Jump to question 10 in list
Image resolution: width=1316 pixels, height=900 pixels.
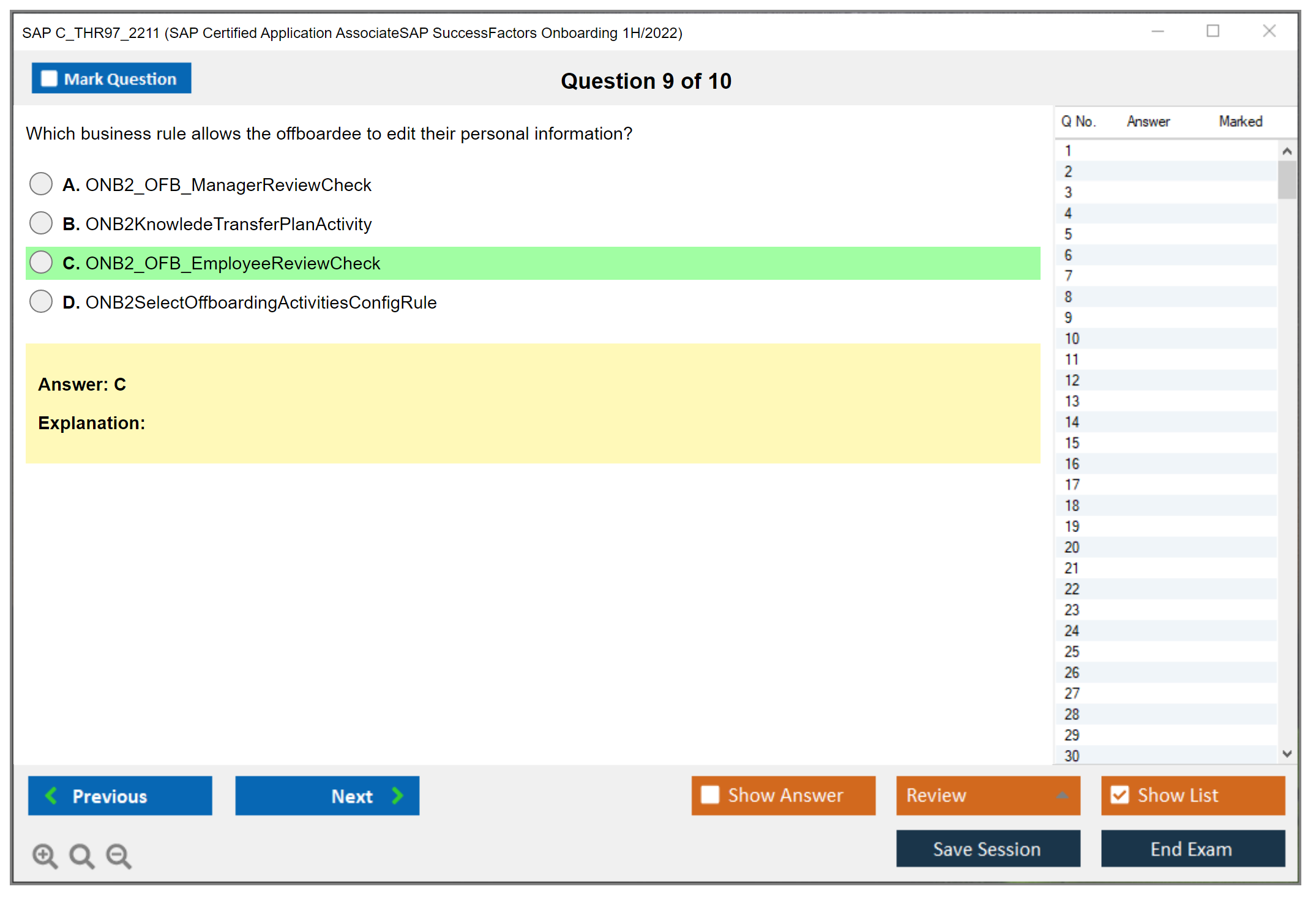pos(1072,339)
